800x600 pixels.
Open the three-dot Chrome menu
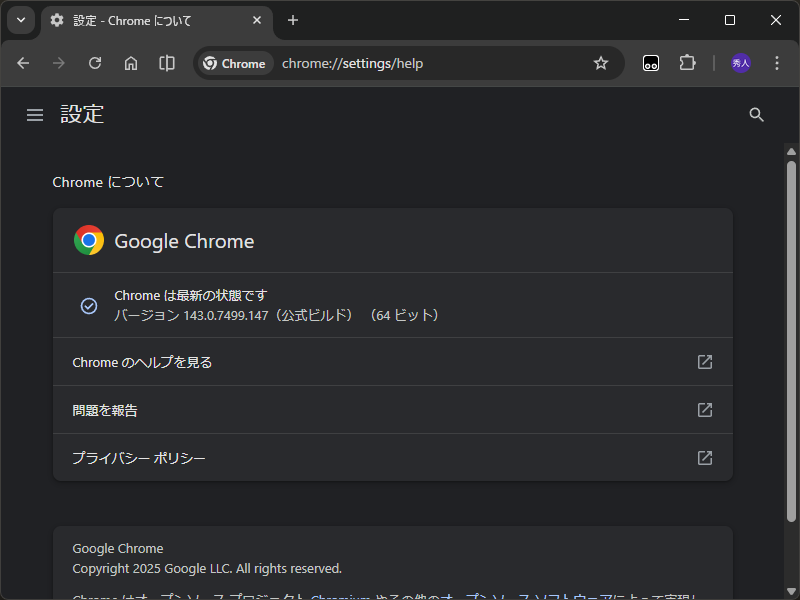tap(777, 63)
